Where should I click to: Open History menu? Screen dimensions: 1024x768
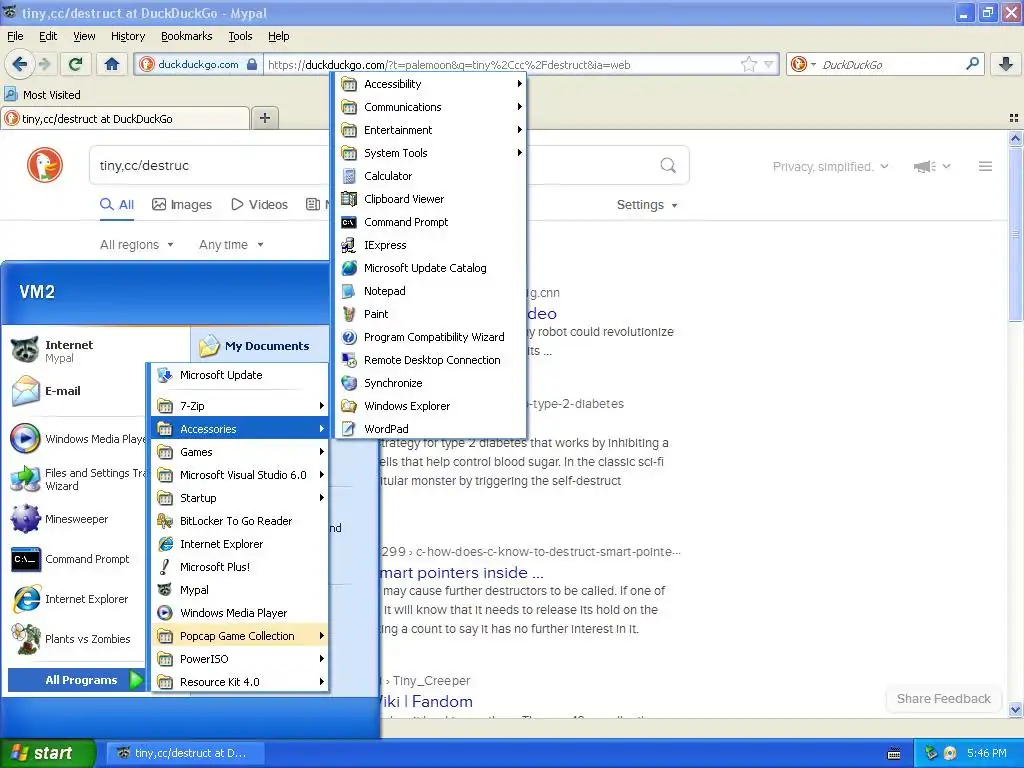tap(127, 36)
